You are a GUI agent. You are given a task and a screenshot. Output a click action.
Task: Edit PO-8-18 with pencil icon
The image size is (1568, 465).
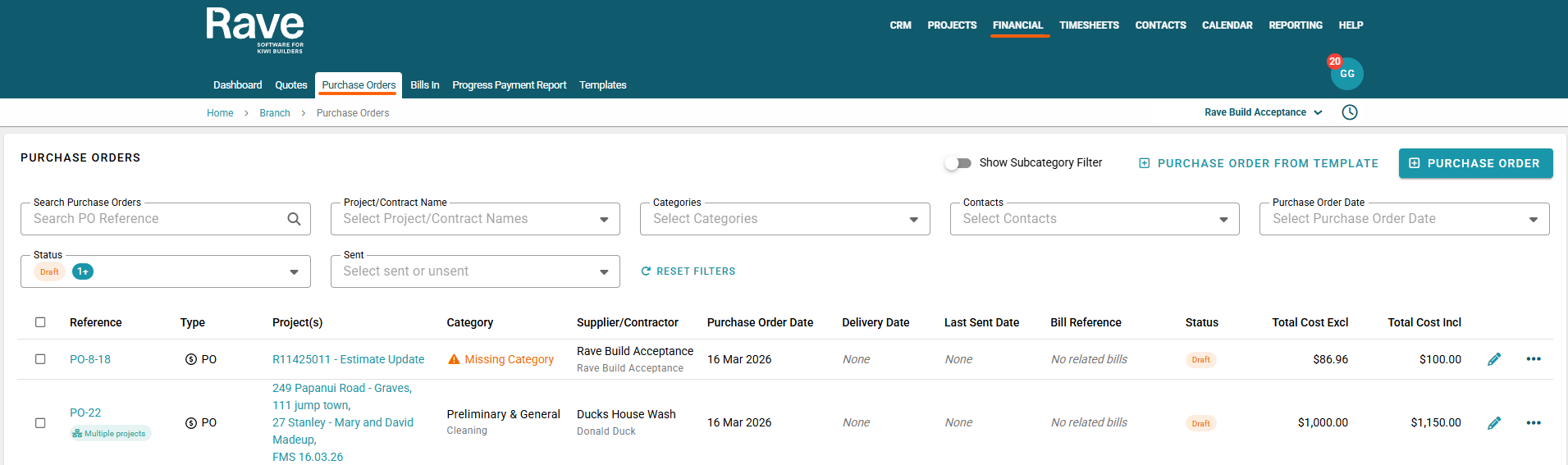pos(1493,359)
